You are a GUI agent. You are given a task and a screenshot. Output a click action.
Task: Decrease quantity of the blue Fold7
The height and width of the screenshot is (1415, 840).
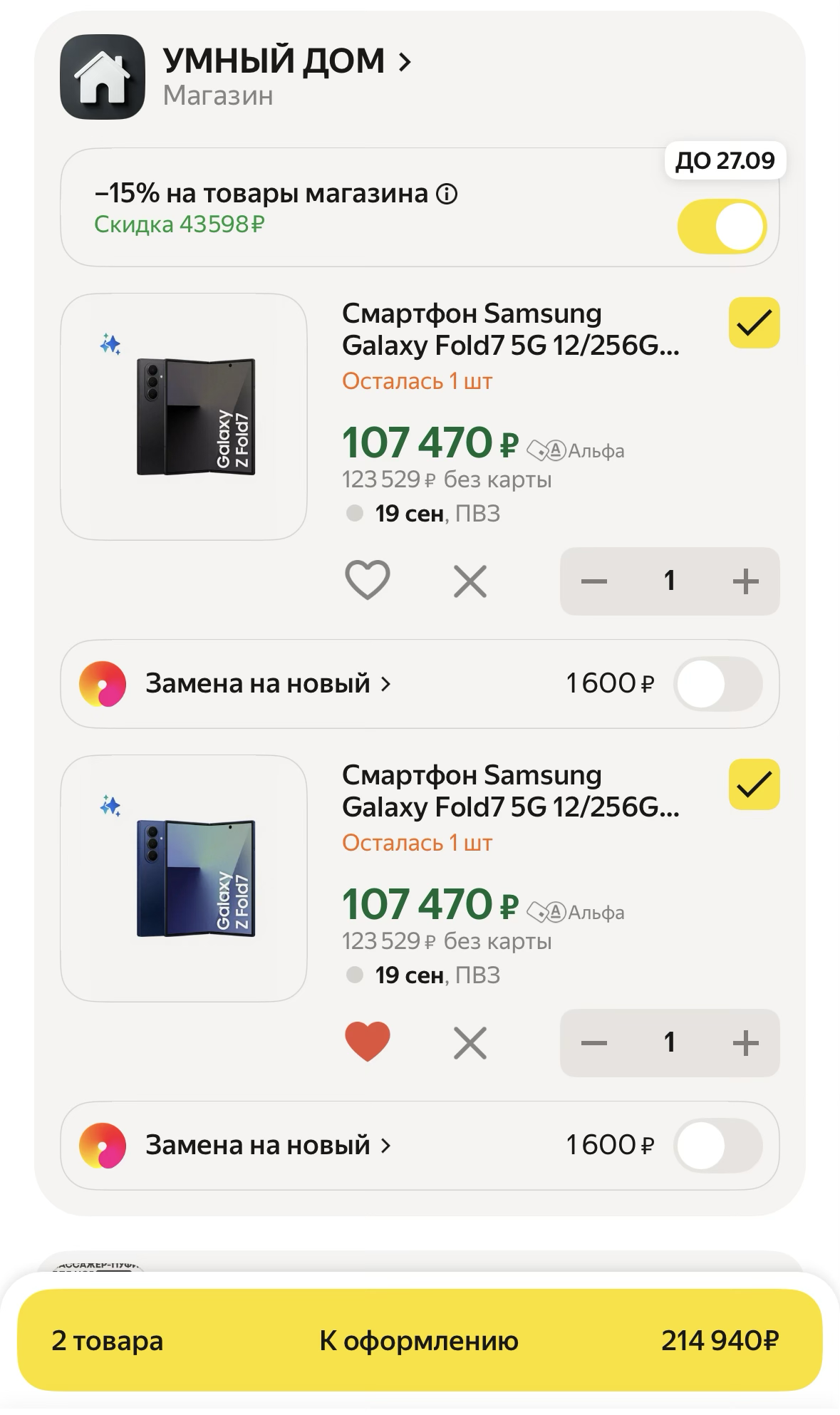coord(593,1043)
